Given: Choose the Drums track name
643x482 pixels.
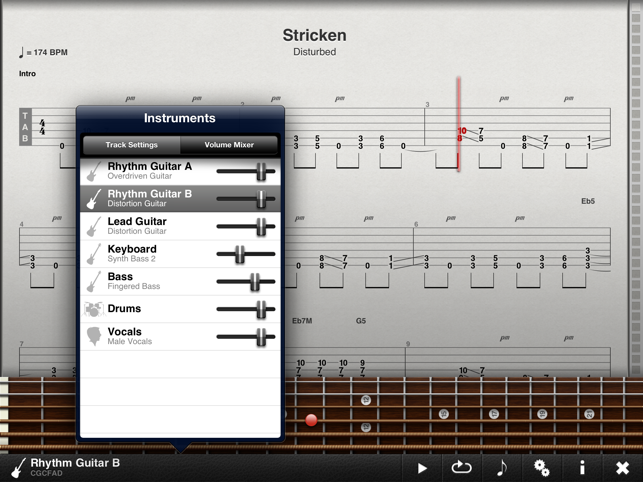Looking at the screenshot, I should coord(124,308).
